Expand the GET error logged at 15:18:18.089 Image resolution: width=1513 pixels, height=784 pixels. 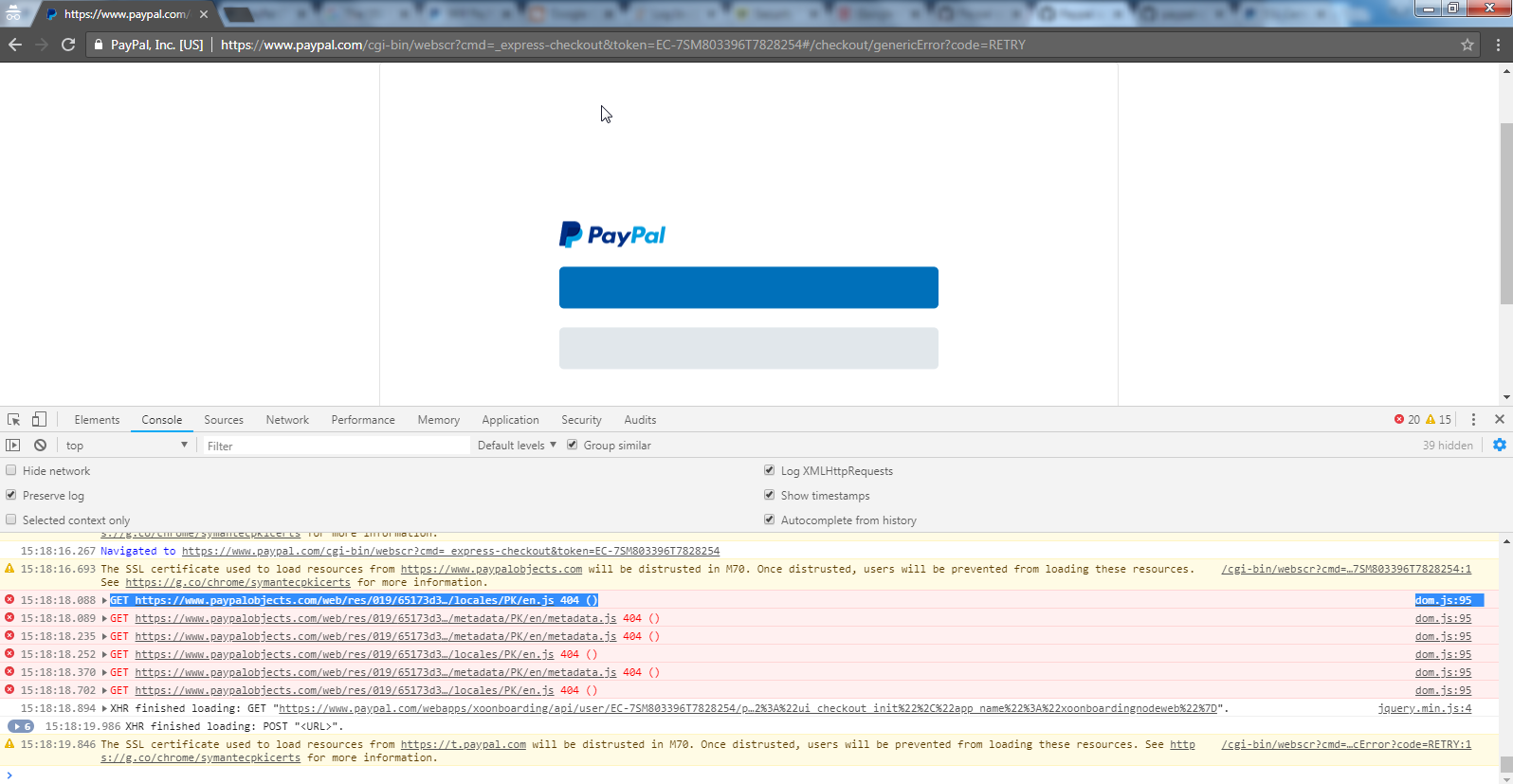pos(104,618)
